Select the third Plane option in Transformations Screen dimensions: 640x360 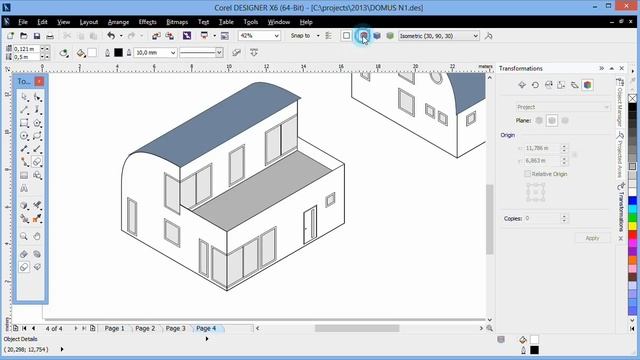pyautogui.click(x=565, y=120)
